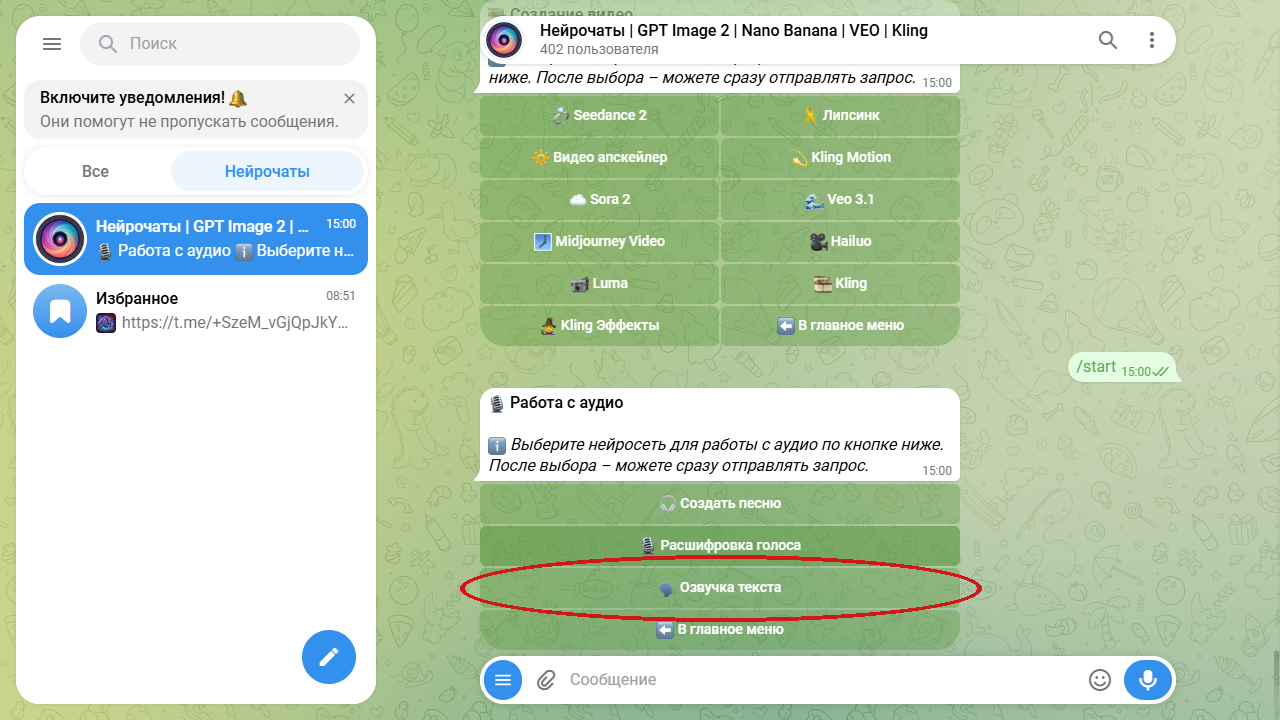Switch to the Все chats tab
1280x720 pixels.
96,171
